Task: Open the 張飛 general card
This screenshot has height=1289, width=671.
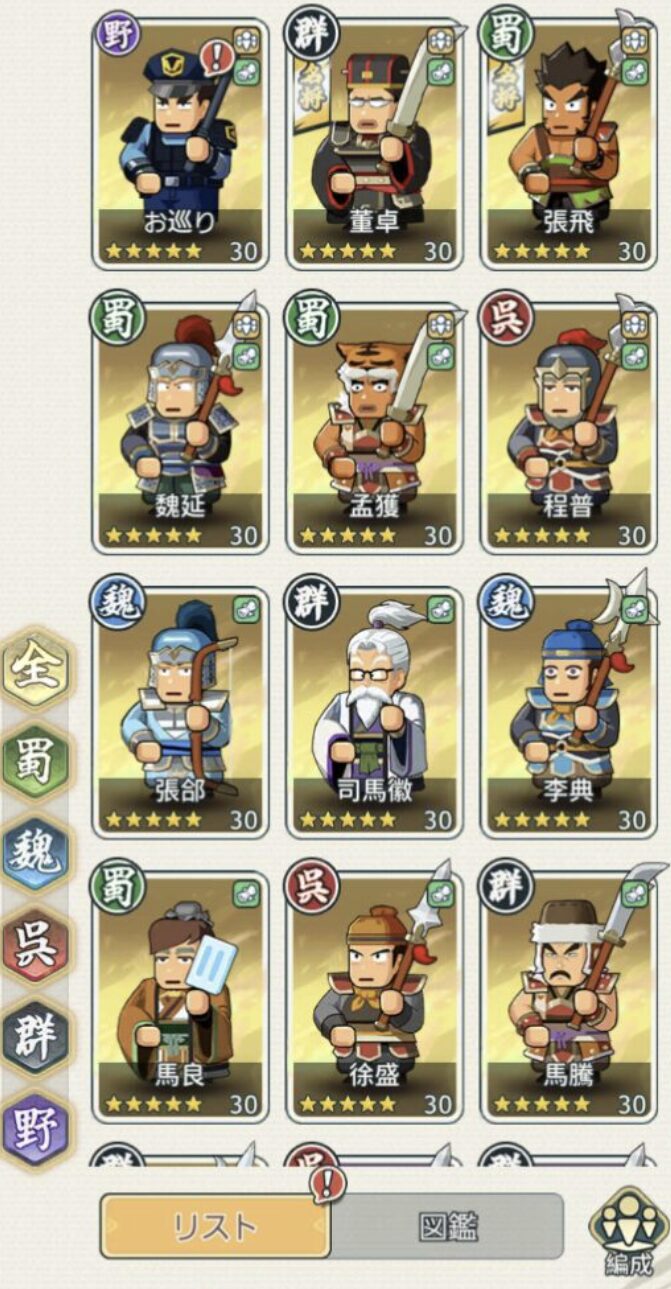Action: 568,144
